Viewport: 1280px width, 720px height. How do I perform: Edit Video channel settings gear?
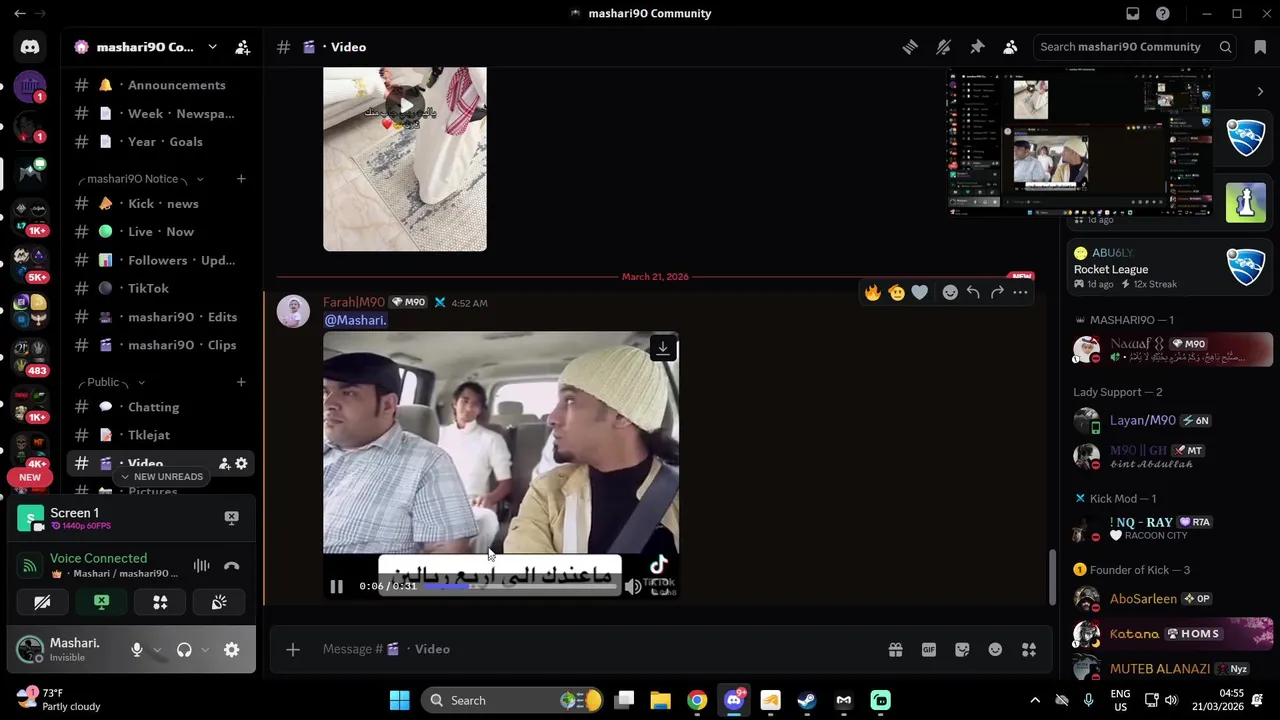pos(241,464)
